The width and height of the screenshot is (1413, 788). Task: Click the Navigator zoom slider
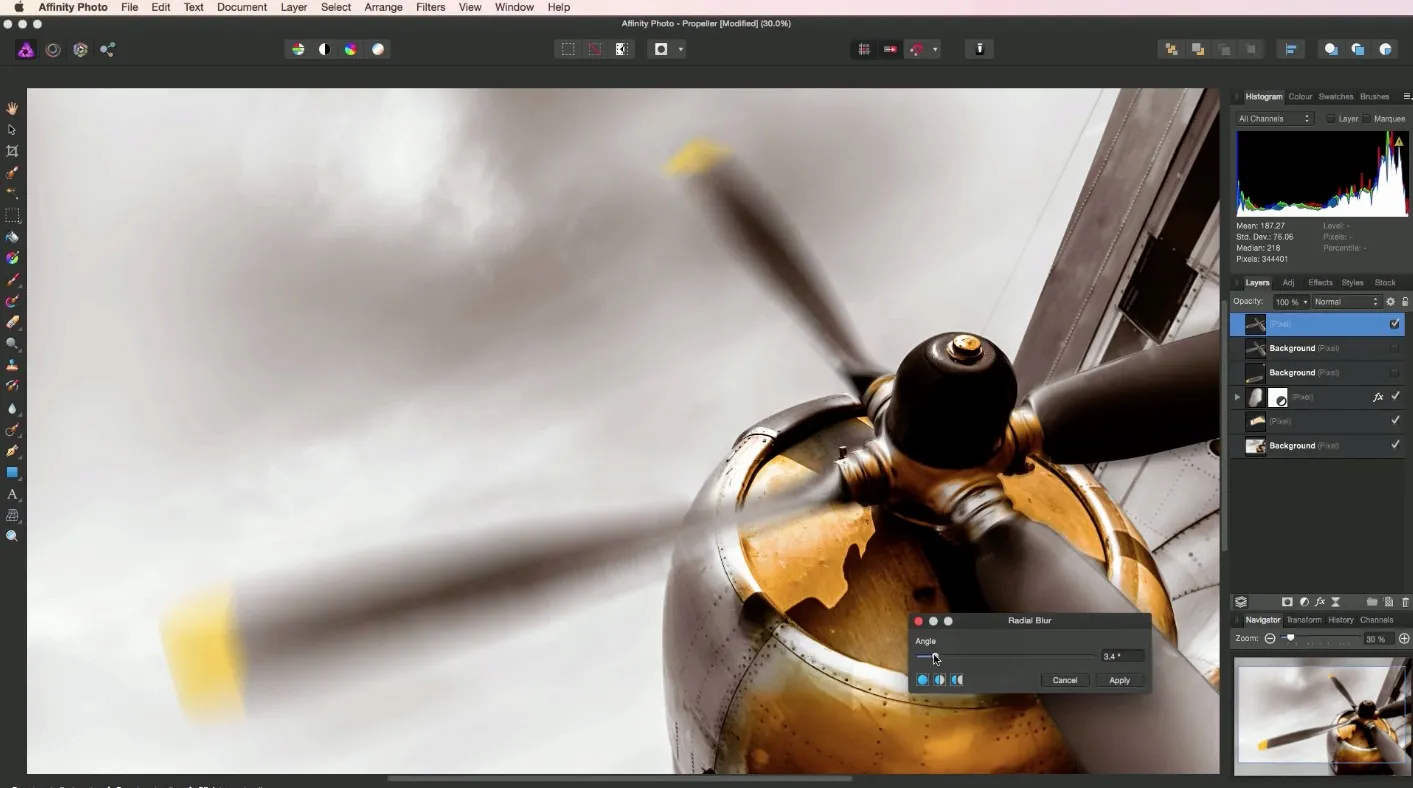point(1319,639)
